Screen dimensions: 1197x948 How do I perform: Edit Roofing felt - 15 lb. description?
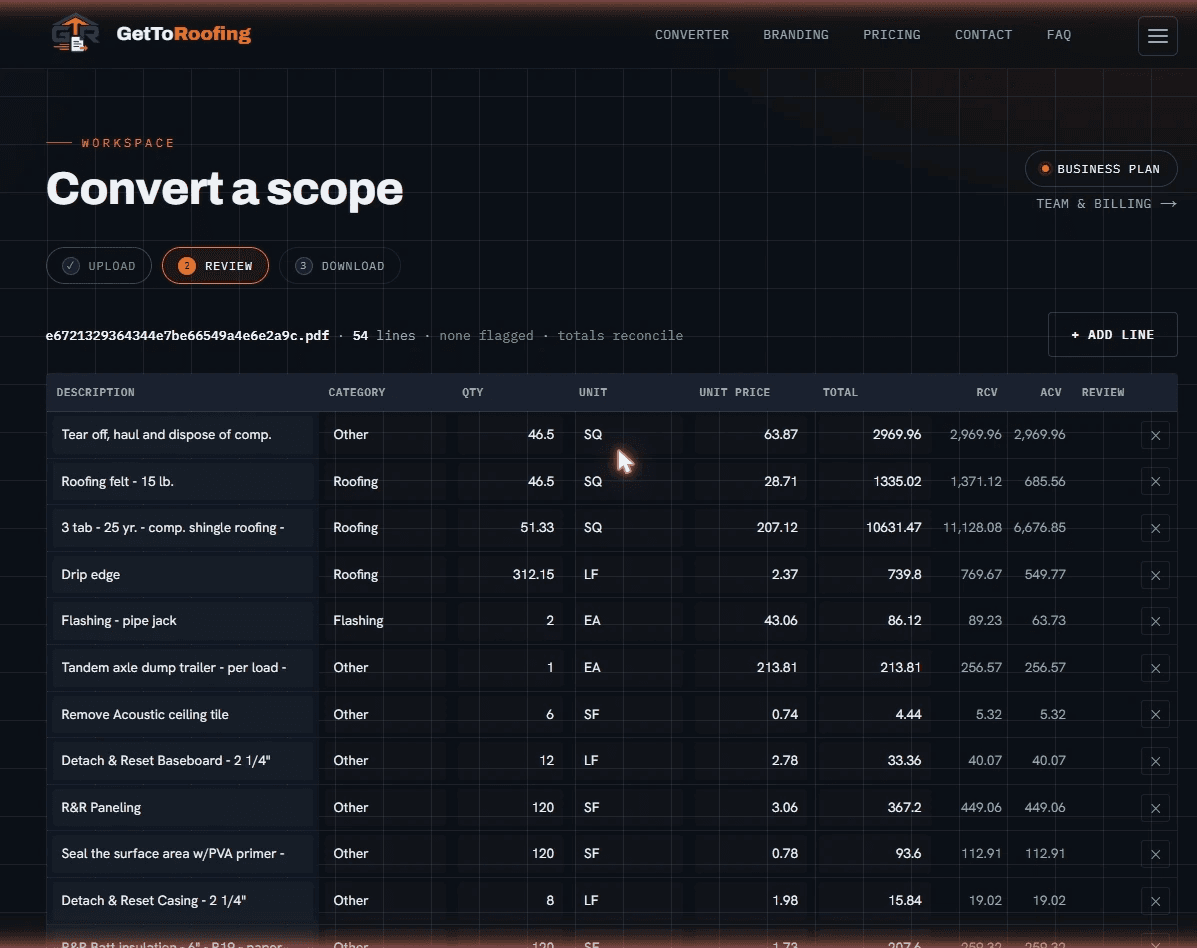tap(183, 481)
